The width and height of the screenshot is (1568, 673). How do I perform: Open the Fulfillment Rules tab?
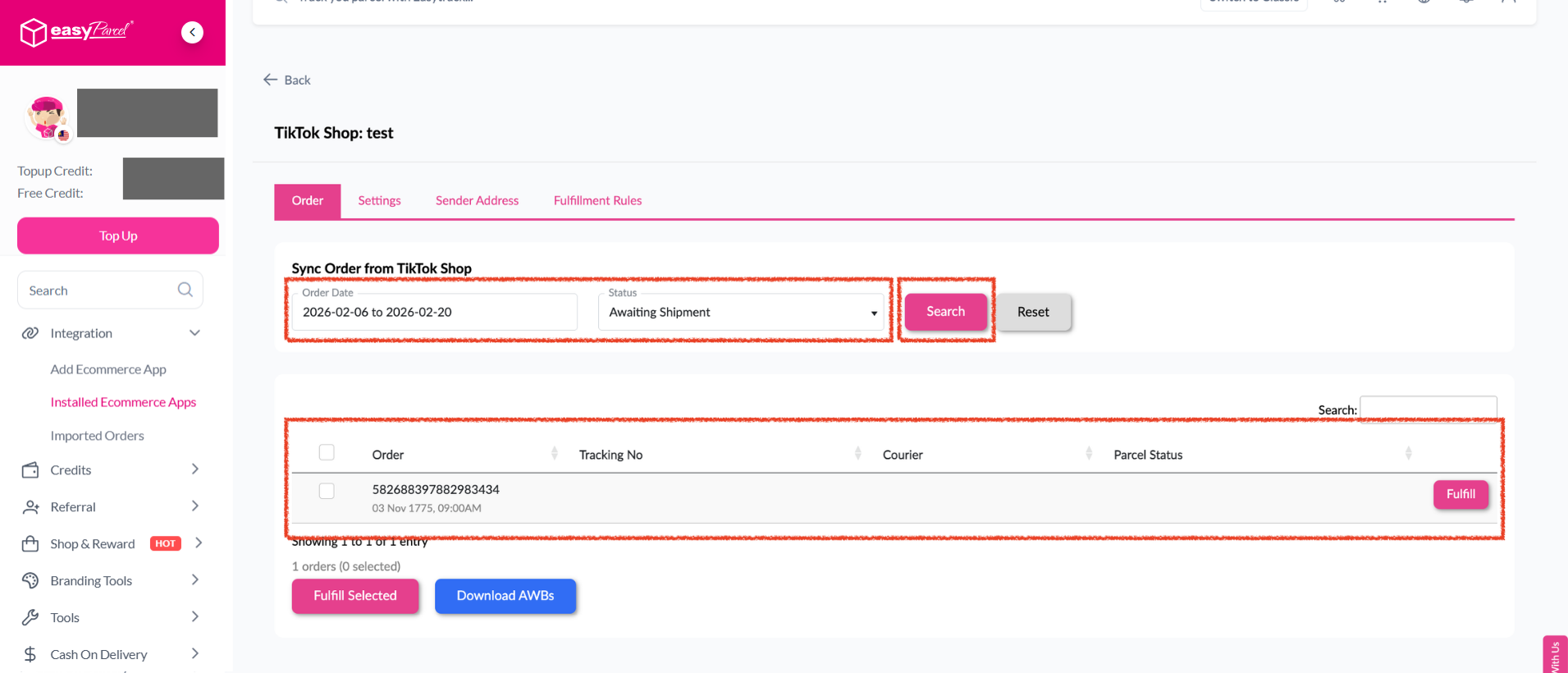[x=597, y=200]
